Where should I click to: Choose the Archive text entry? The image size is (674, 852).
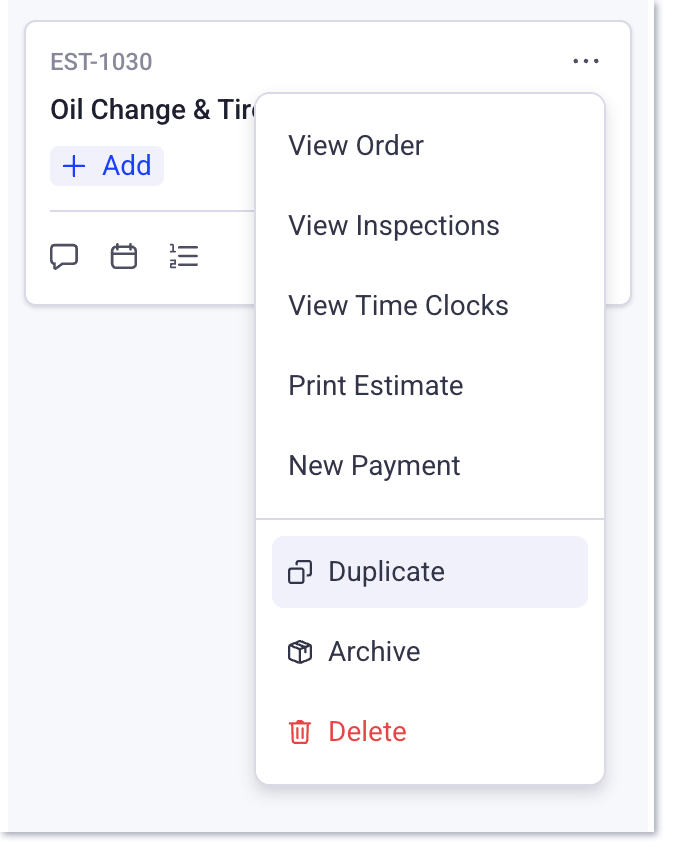tap(374, 651)
